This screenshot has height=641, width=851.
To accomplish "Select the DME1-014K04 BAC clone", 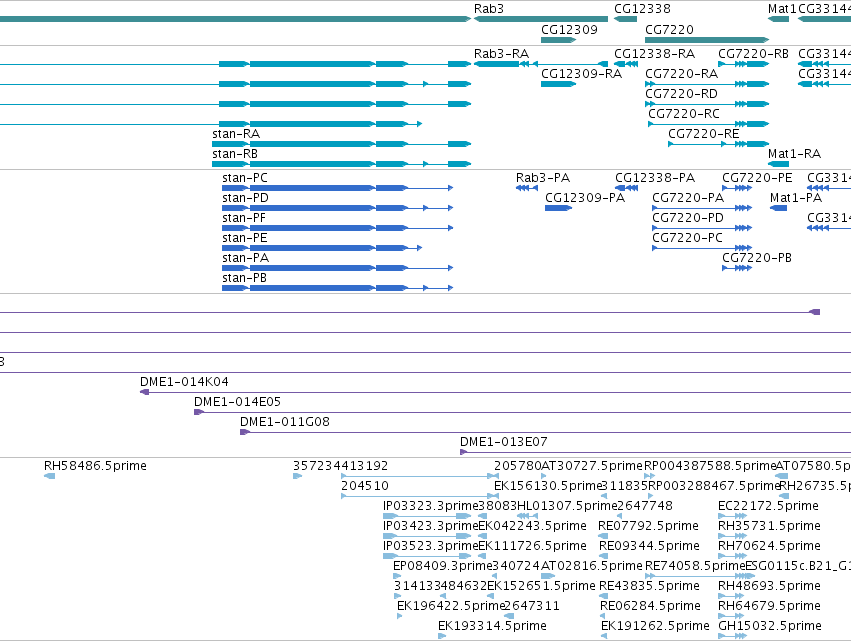I will 495,392.
